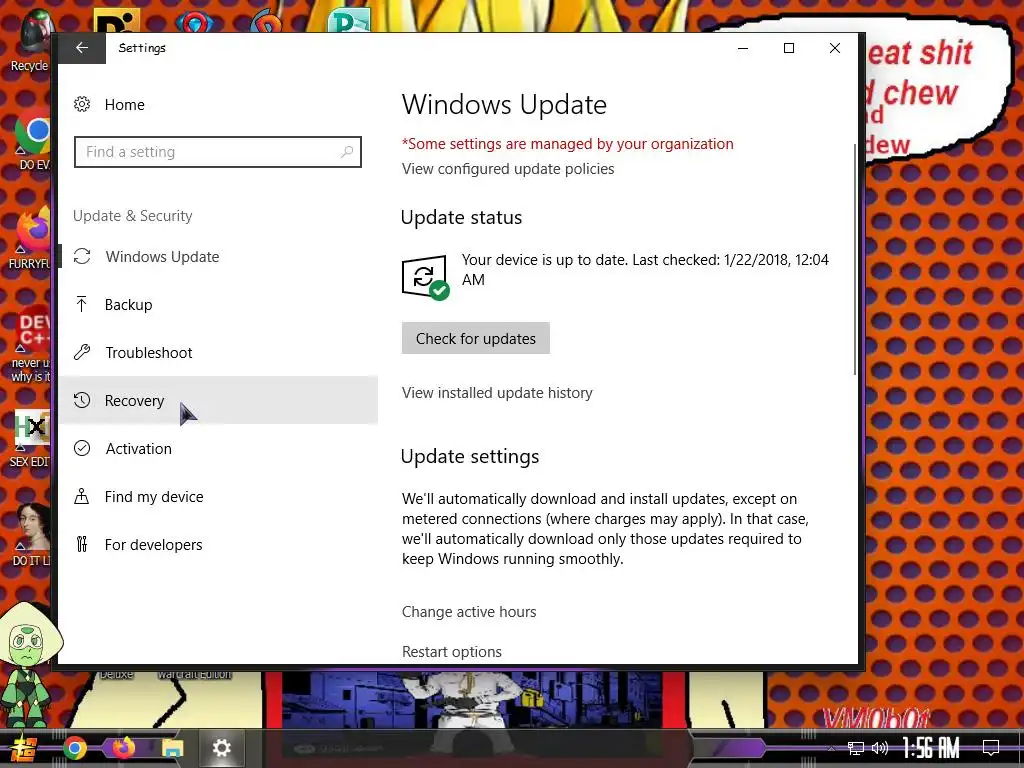Select the For developers tools icon

[82, 544]
